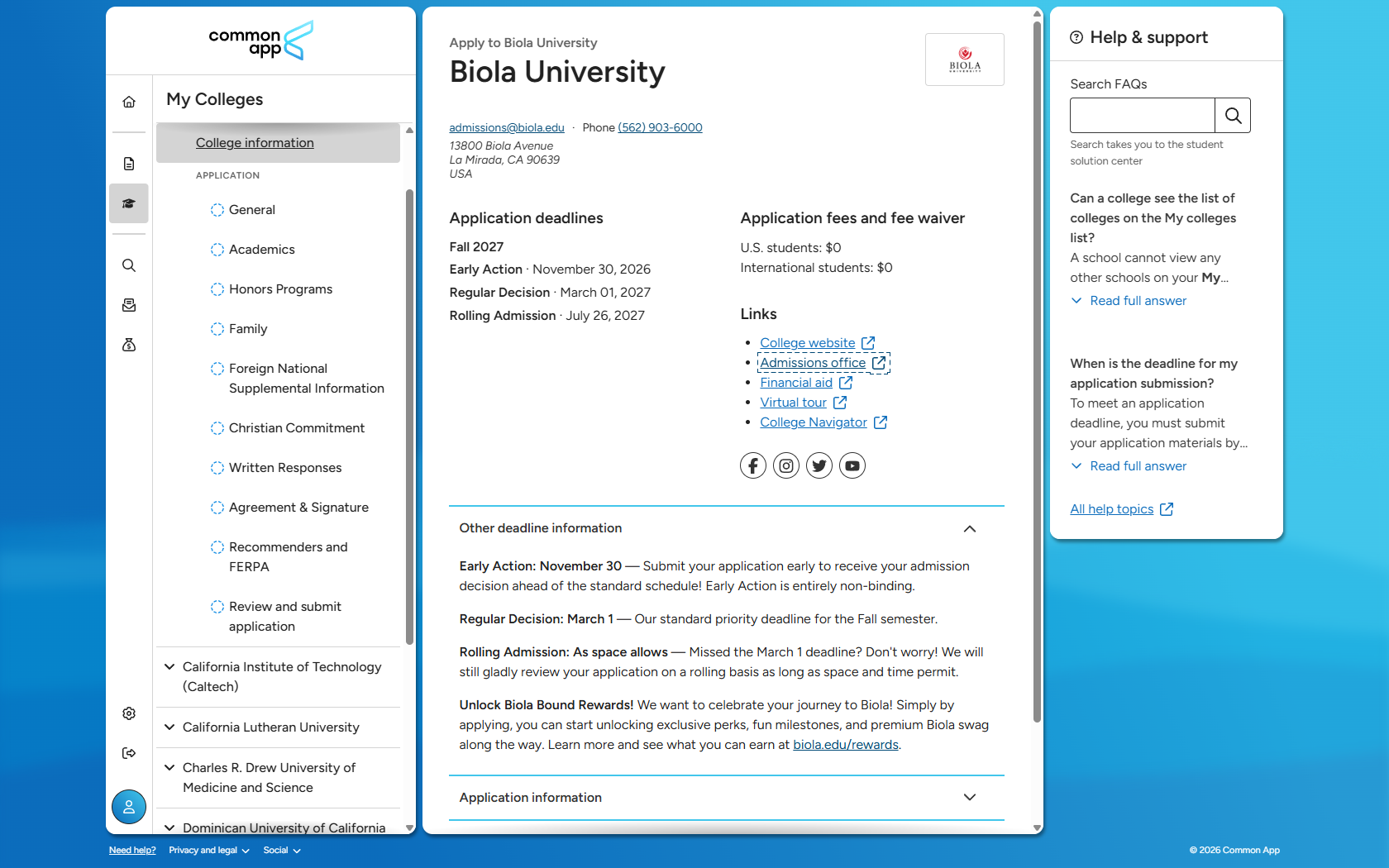Expand California Institute of Technology (Caltech)

tap(278, 677)
